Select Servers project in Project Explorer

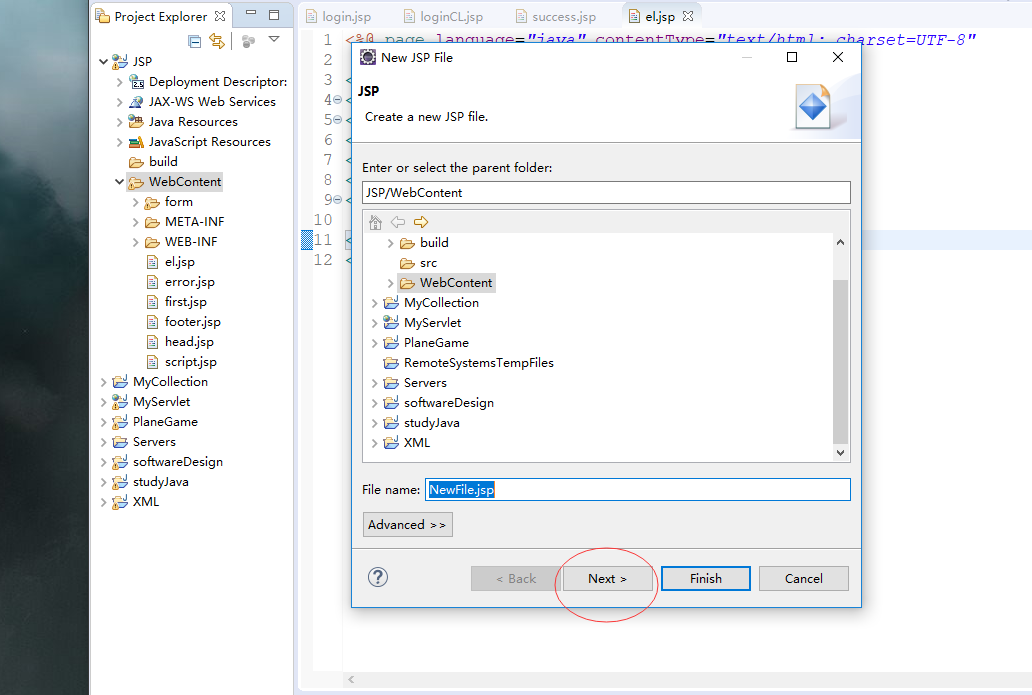coord(154,442)
